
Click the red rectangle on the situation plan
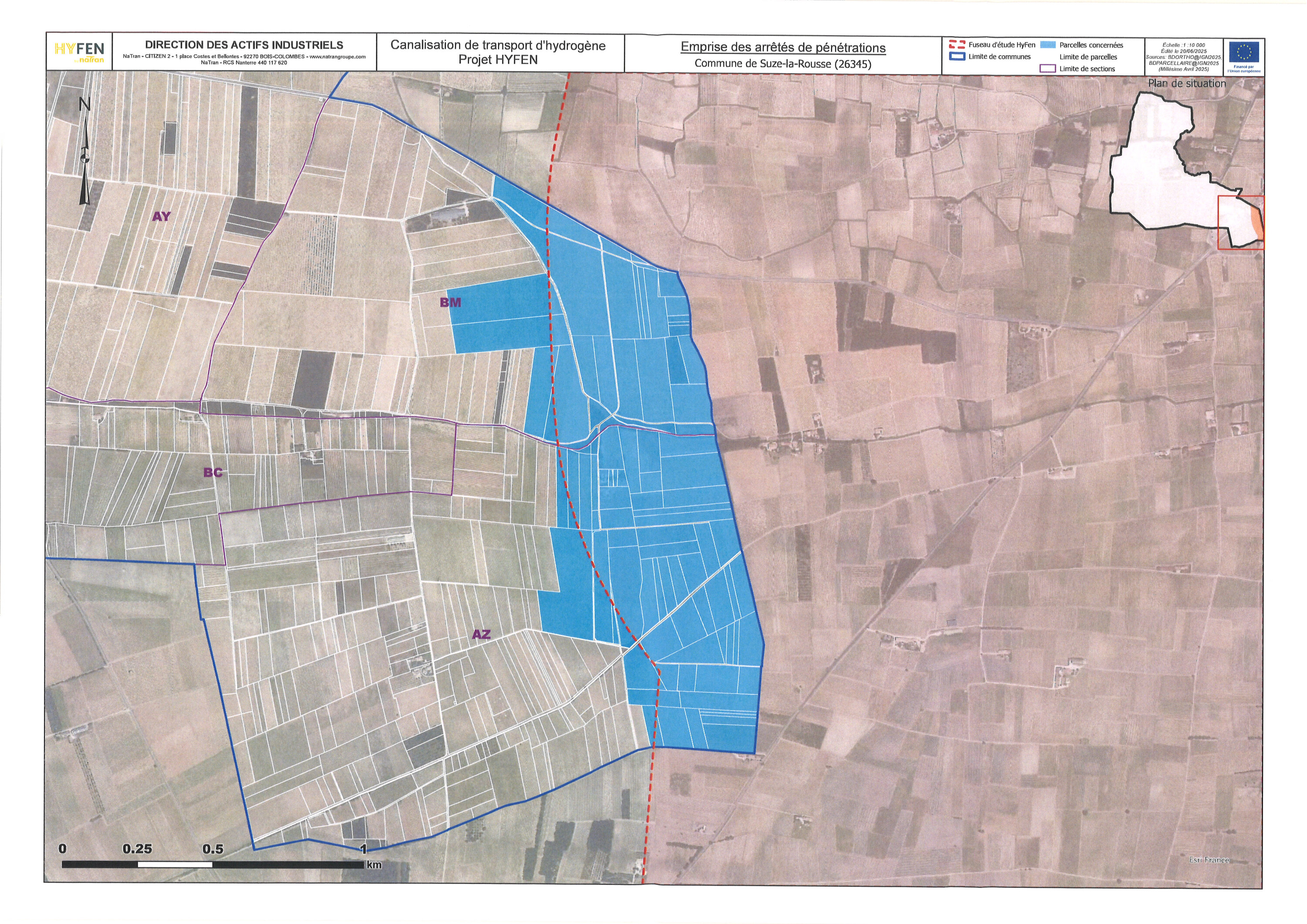pos(1241,222)
